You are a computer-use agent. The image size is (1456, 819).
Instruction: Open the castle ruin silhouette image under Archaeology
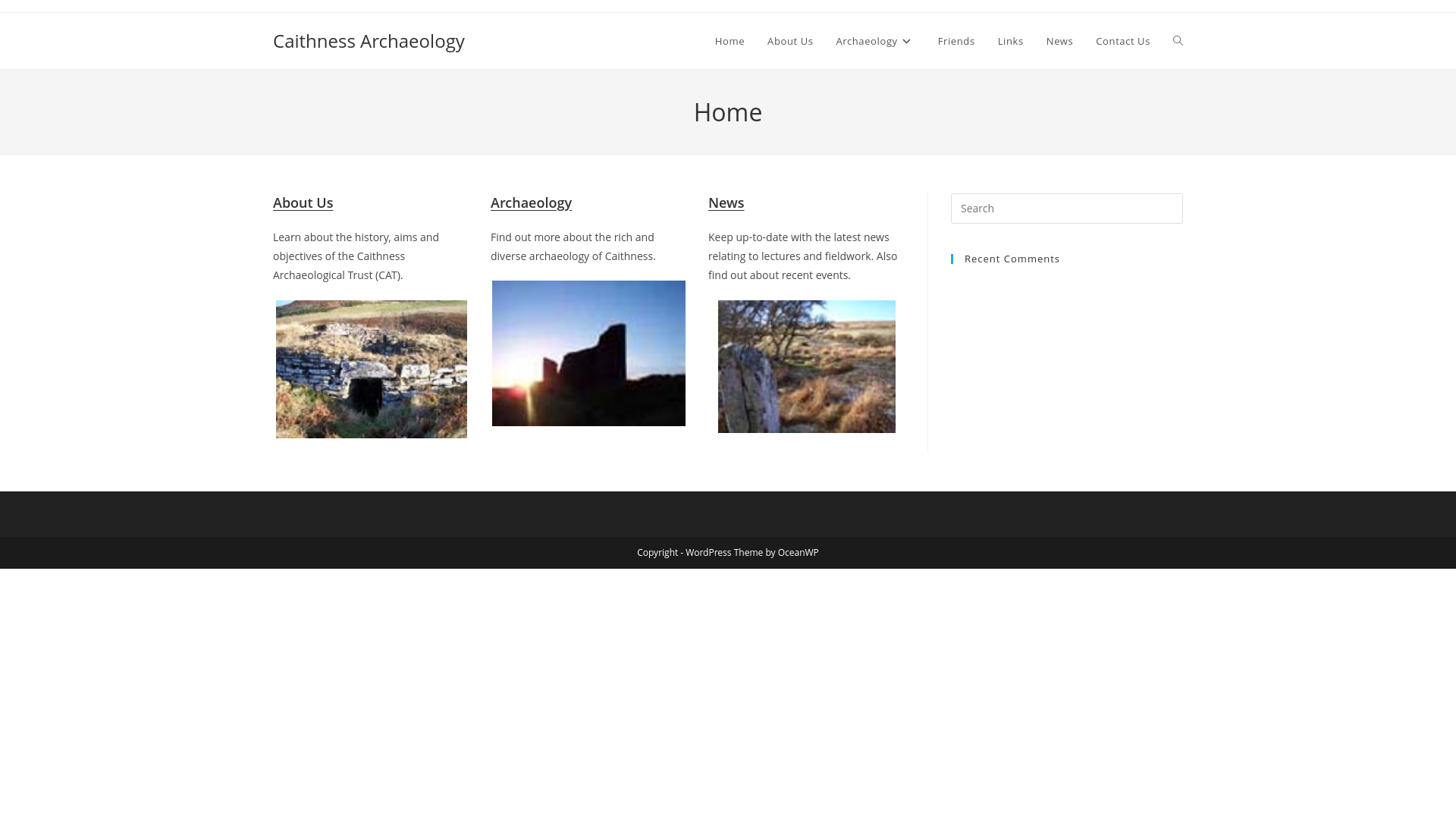(588, 353)
